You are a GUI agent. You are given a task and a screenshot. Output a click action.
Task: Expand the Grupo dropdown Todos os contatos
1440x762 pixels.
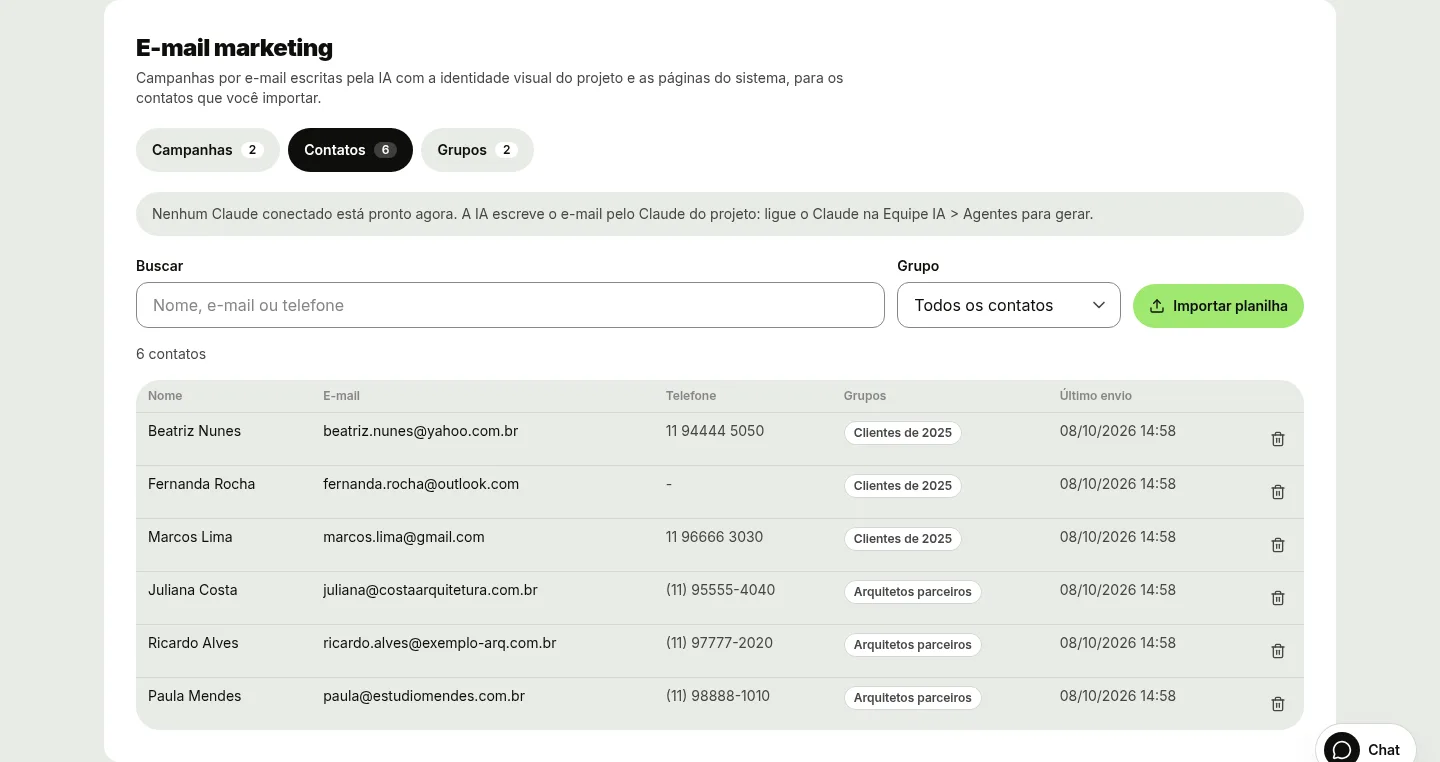pos(1008,305)
